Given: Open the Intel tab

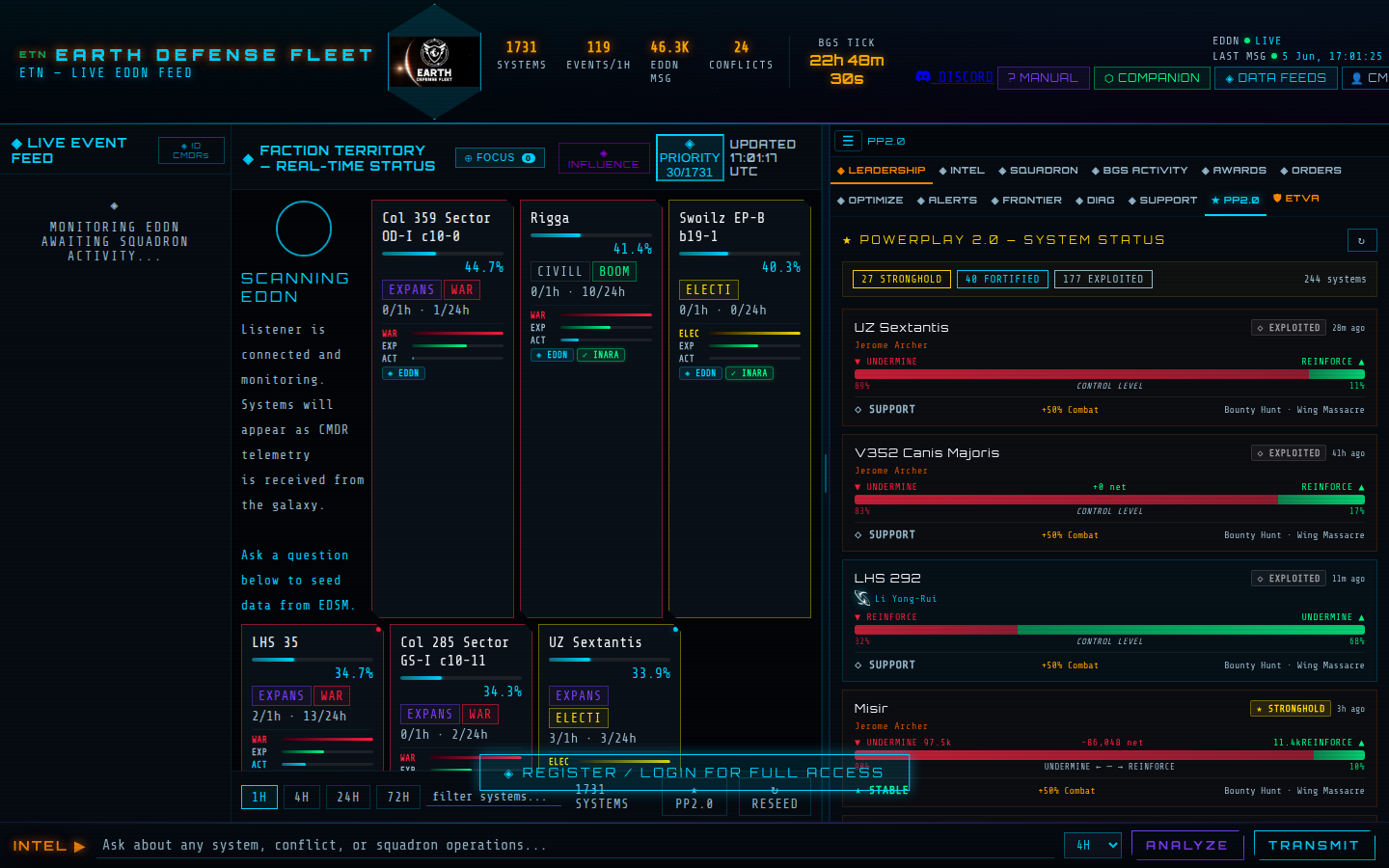Looking at the screenshot, I should coord(962,171).
